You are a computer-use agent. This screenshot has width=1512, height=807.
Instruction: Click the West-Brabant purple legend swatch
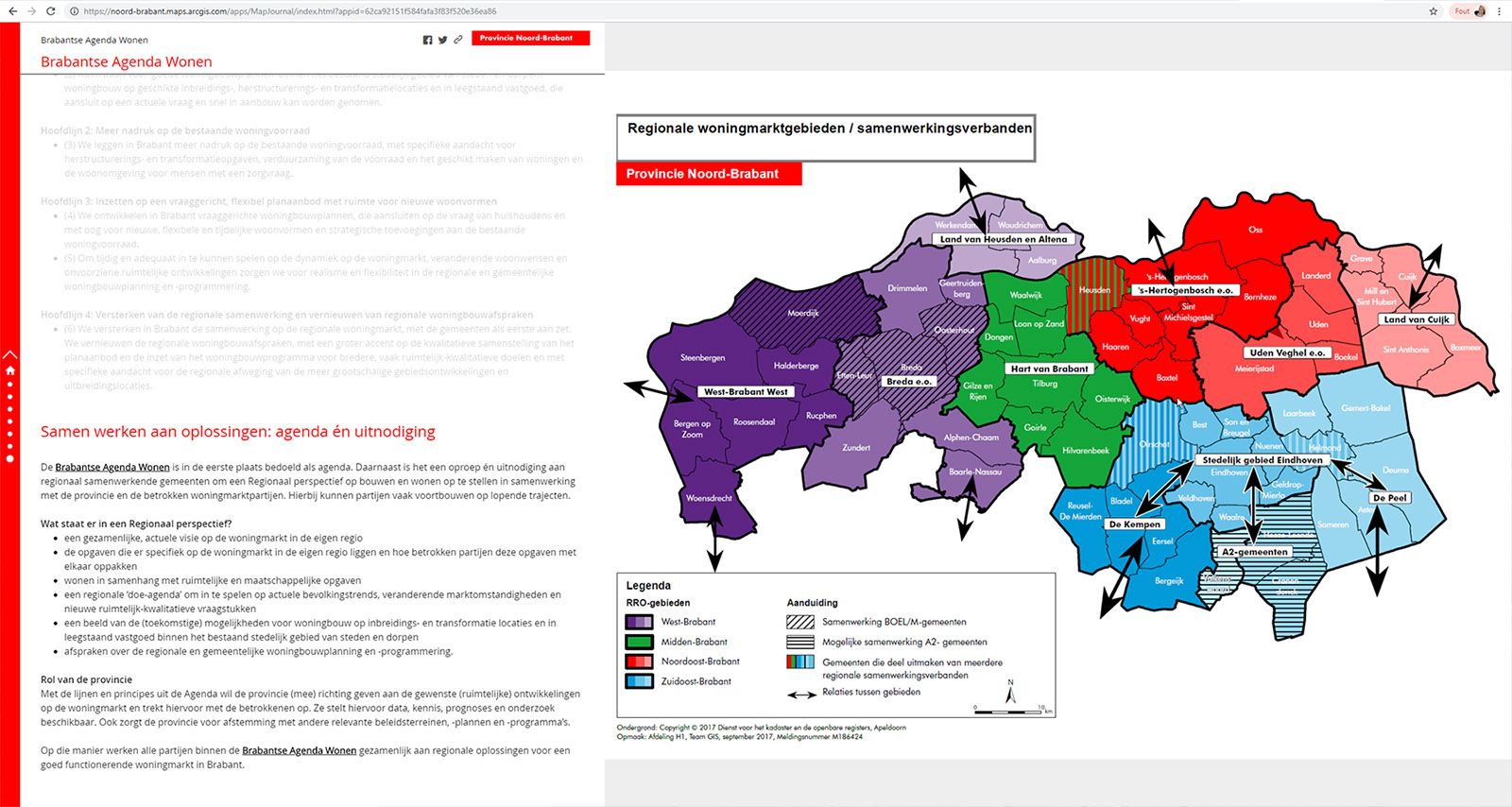tap(639, 623)
